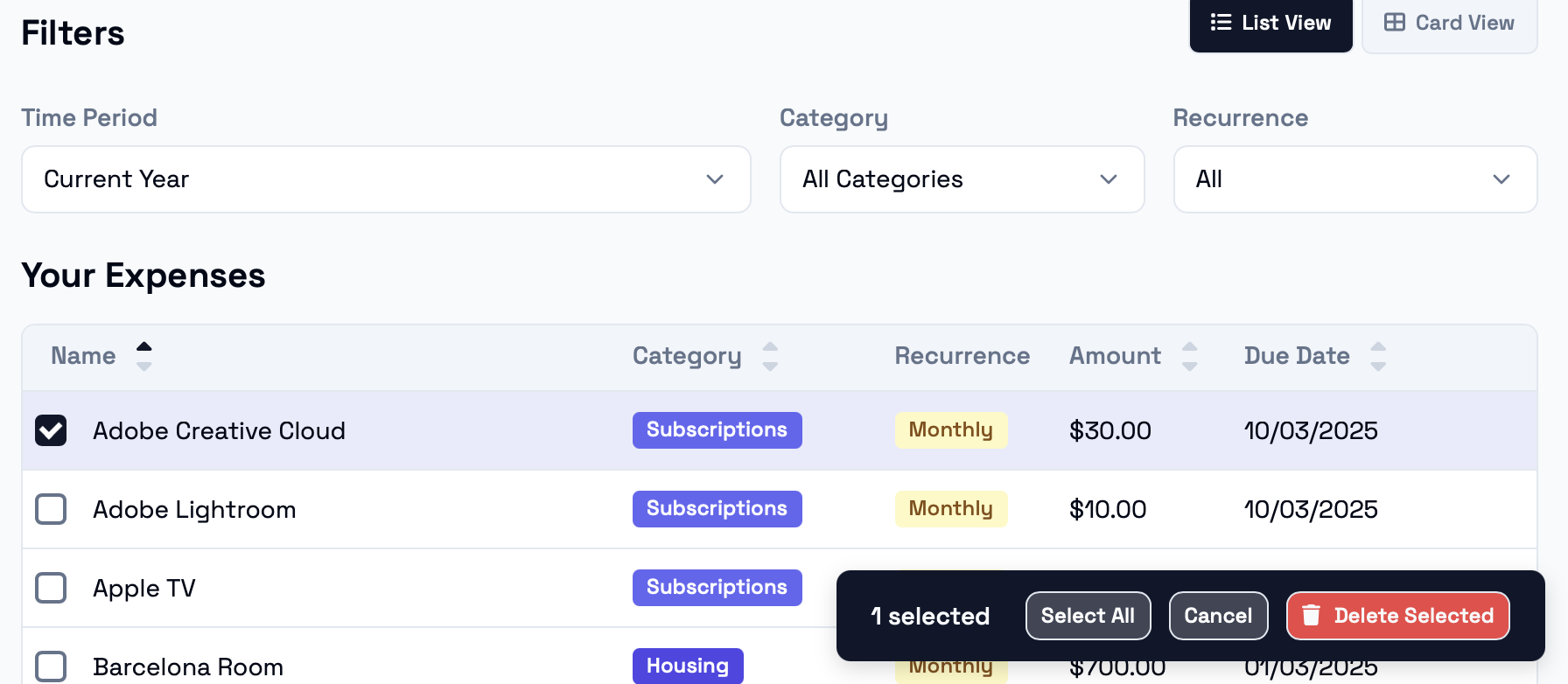This screenshot has height=684, width=1568.
Task: Switch to the Card View tab
Action: (x=1449, y=24)
